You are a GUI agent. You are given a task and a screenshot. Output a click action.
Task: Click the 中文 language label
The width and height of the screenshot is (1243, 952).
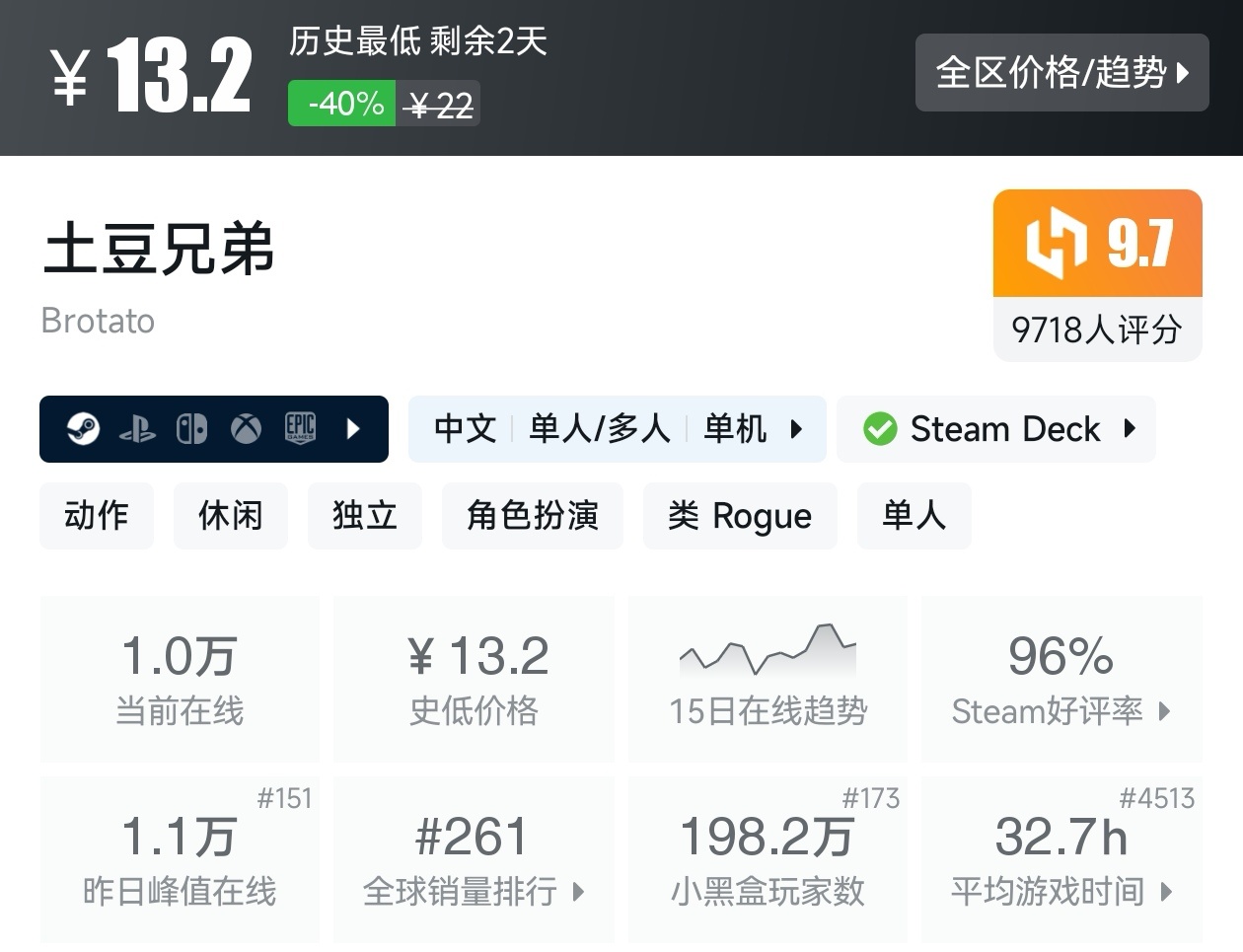466,429
